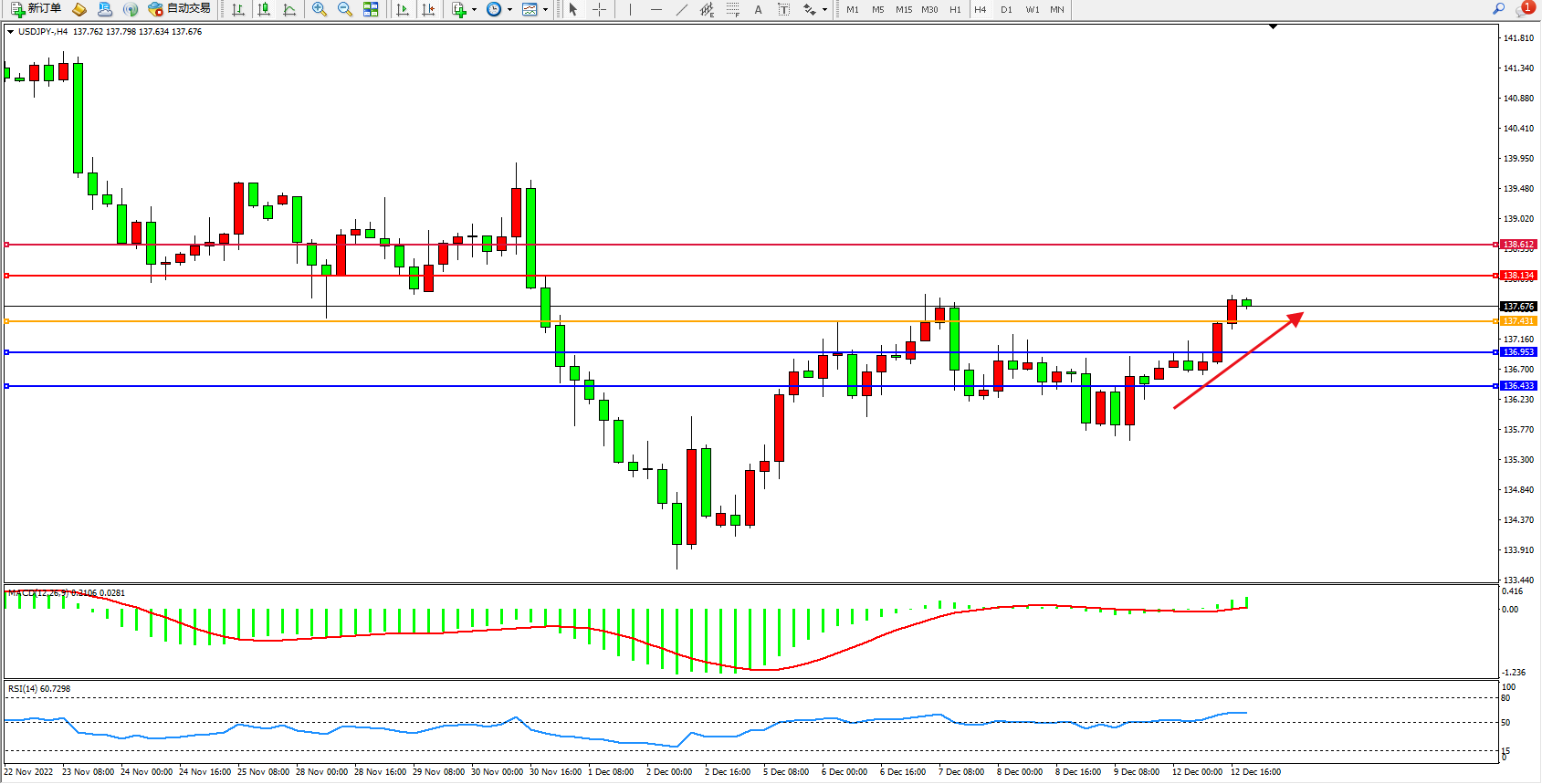The width and height of the screenshot is (1542, 784).
Task: Toggle candlestick chart mode
Action: [264, 9]
